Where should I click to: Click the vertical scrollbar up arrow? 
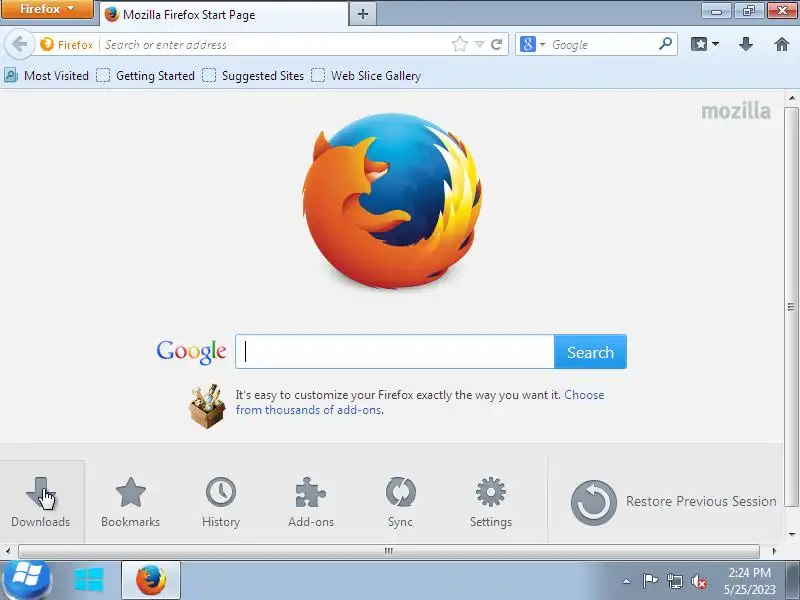pos(791,98)
